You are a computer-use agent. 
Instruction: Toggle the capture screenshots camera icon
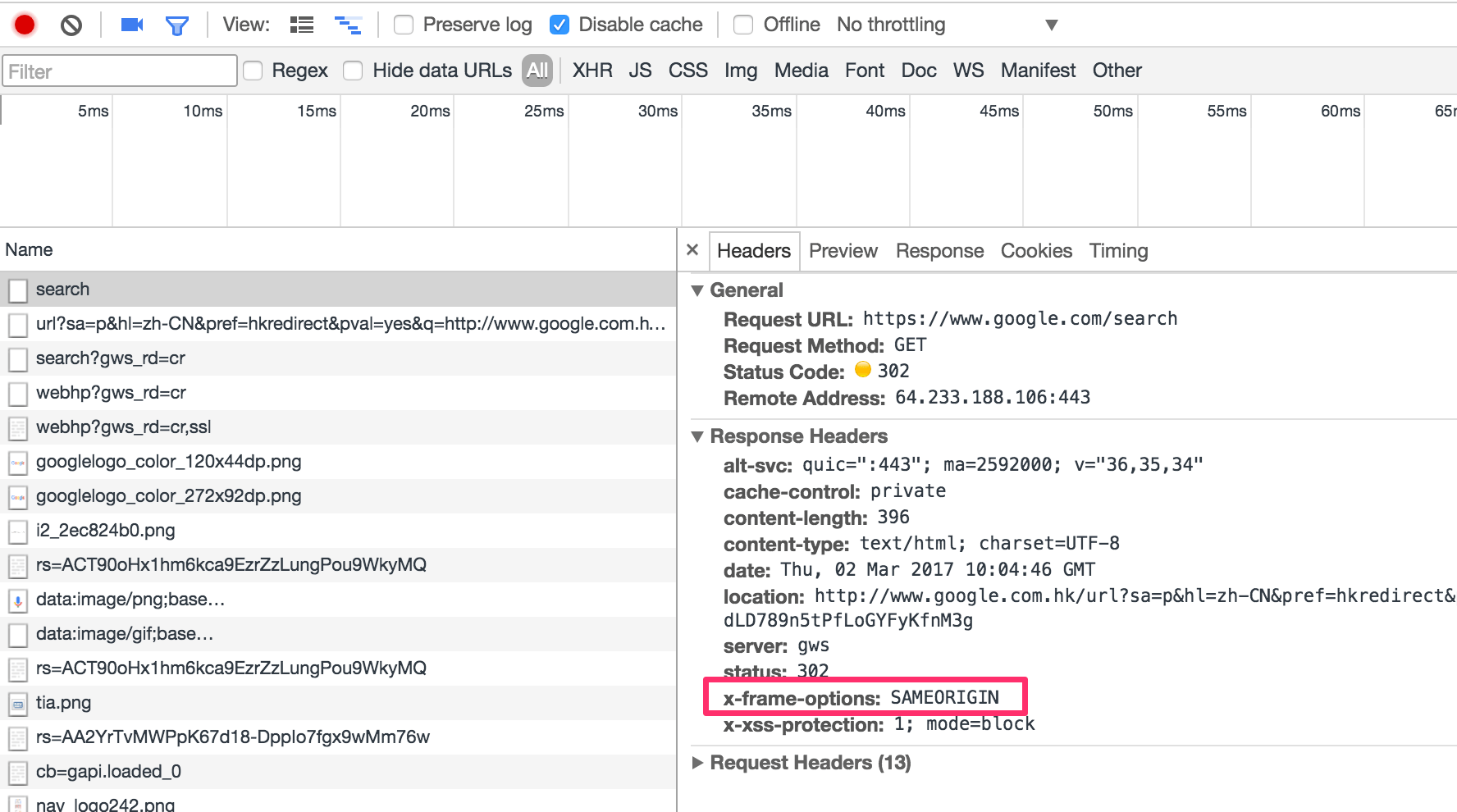tap(132, 25)
